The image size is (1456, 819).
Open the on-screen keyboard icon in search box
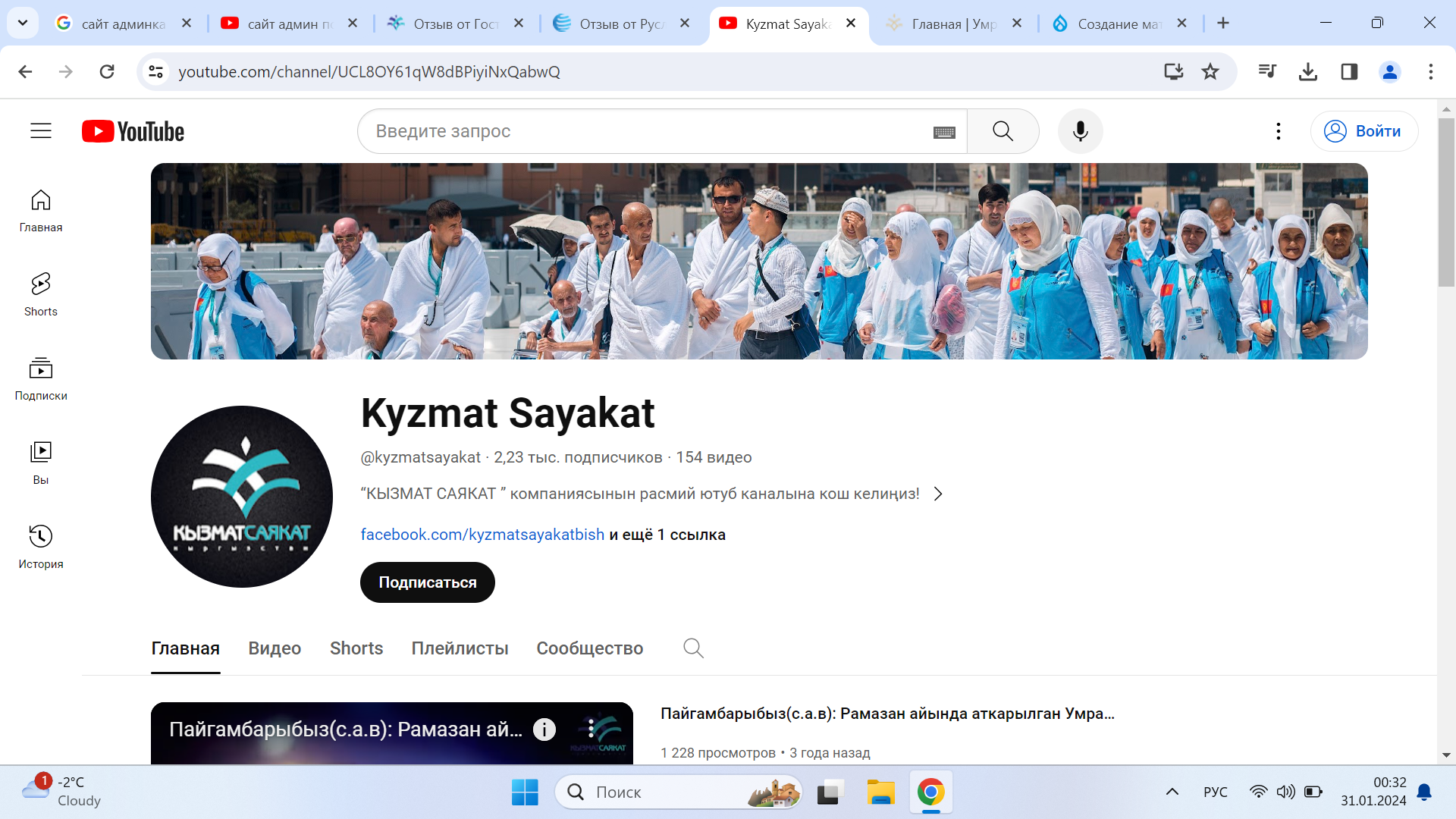[x=944, y=132]
